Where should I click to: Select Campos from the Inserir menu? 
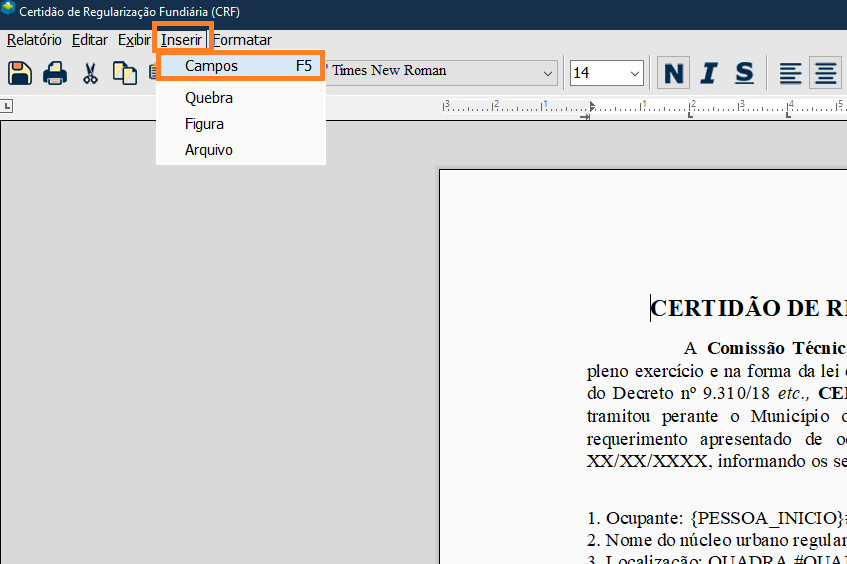pyautogui.click(x=212, y=66)
